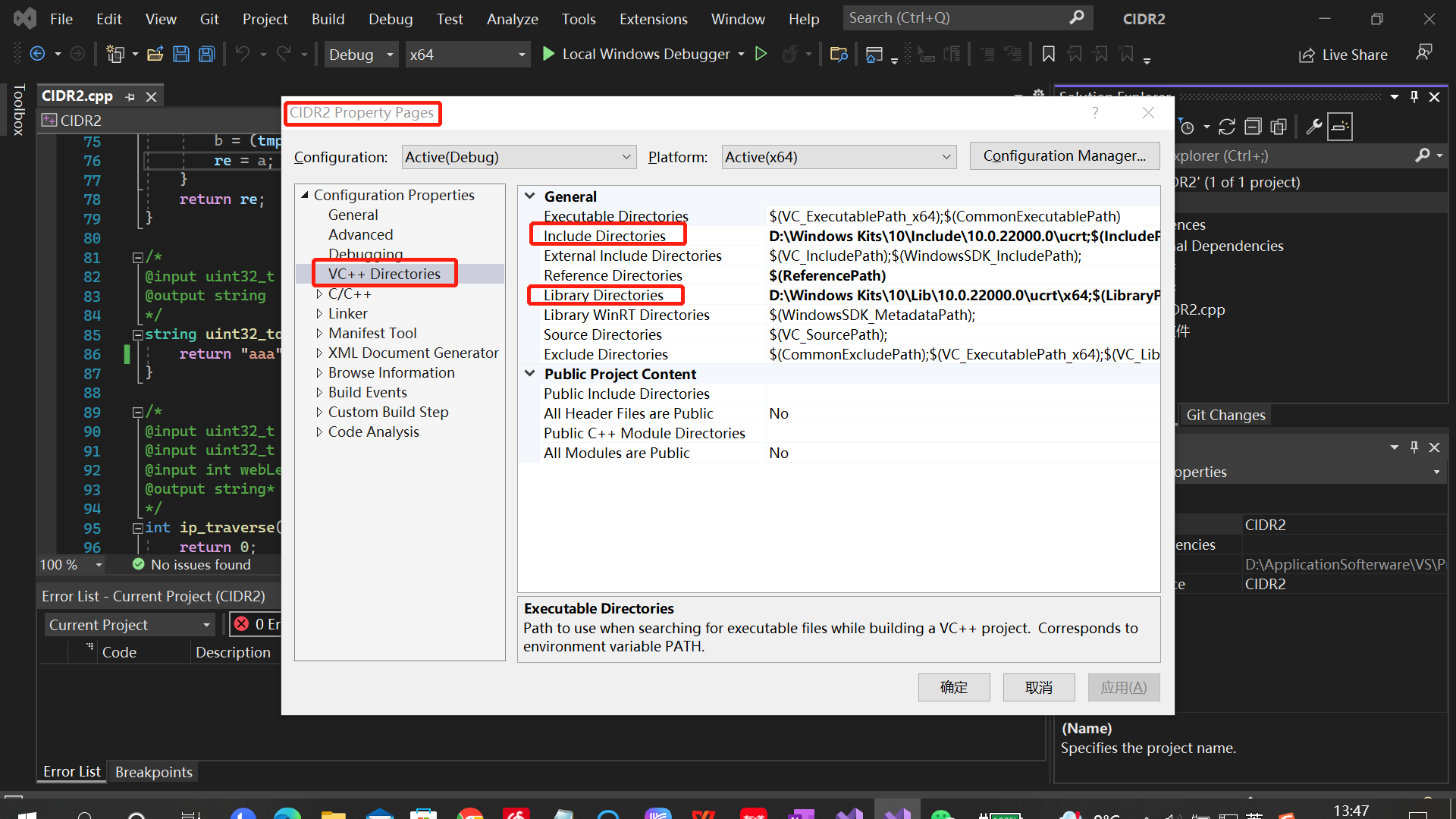
Task: Click the Open File folder icon
Action: 155,54
